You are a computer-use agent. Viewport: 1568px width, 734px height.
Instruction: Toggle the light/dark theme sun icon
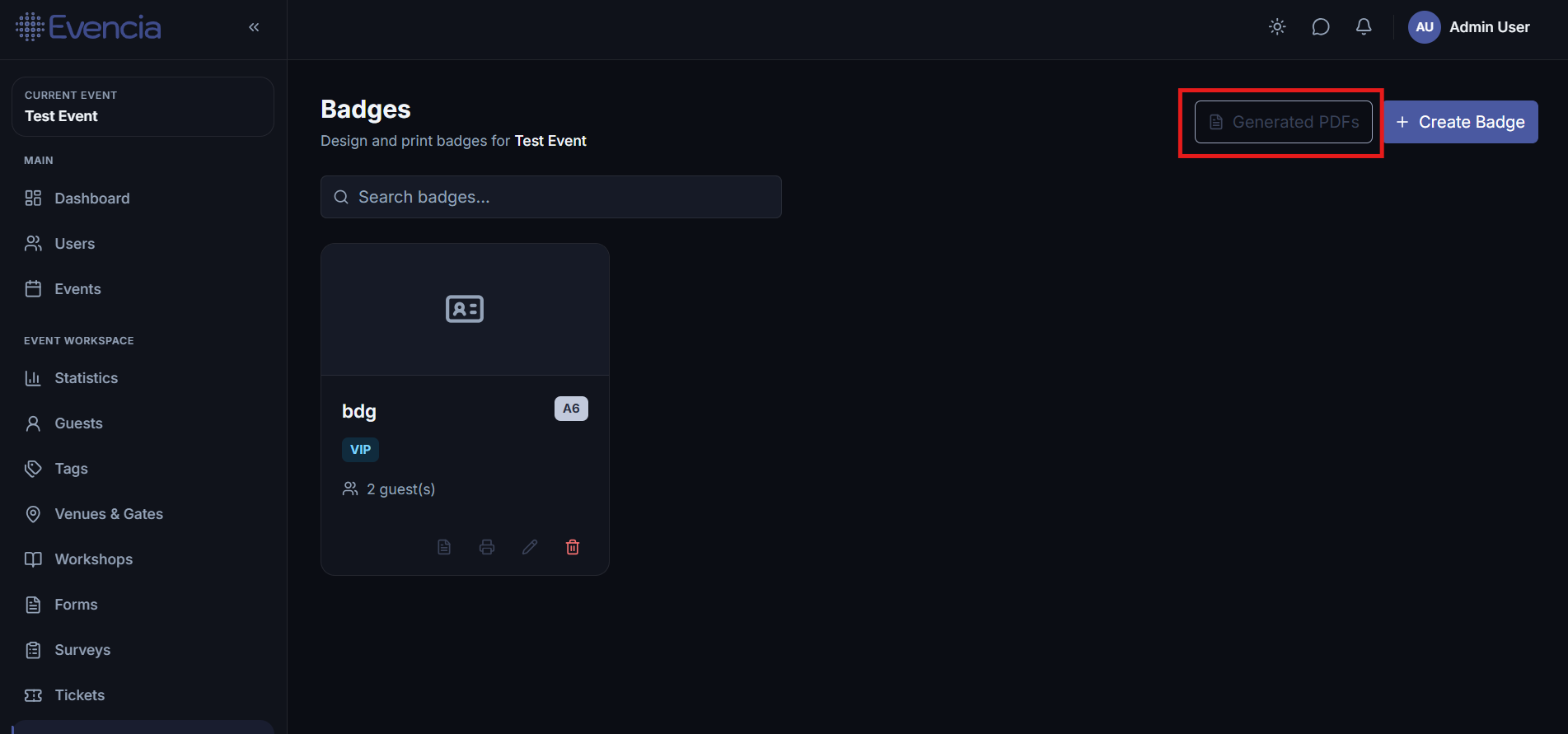pos(1277,27)
